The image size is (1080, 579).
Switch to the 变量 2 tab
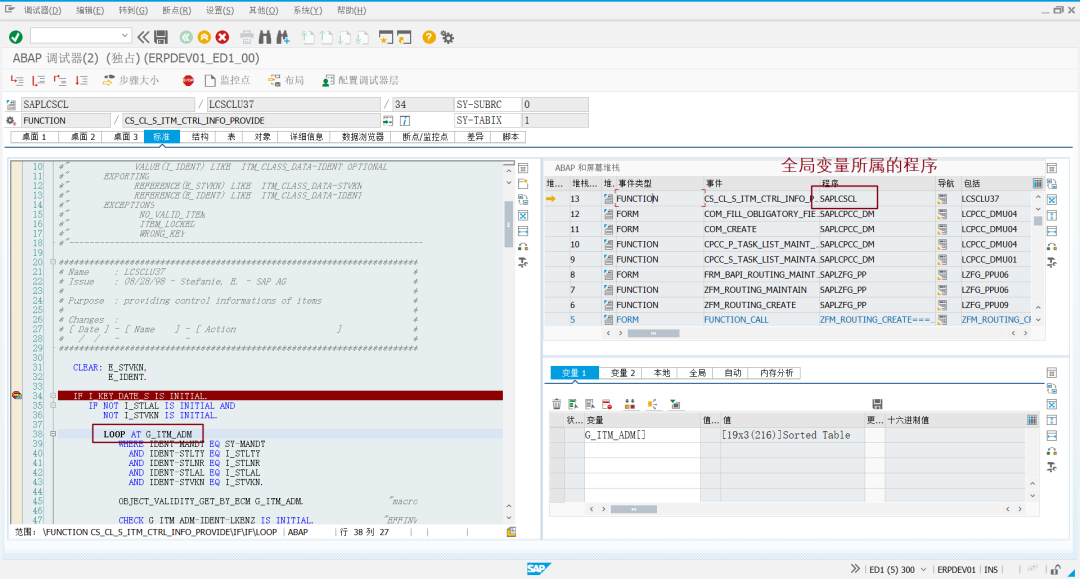tap(623, 373)
